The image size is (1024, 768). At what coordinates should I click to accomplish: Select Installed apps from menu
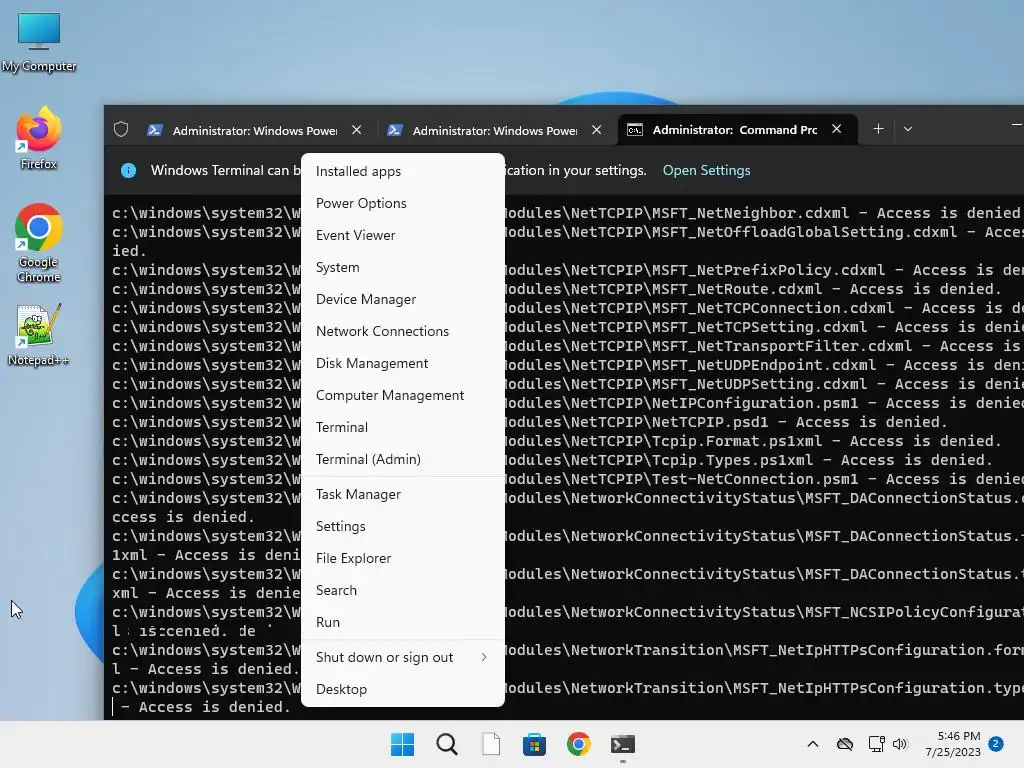(403, 171)
